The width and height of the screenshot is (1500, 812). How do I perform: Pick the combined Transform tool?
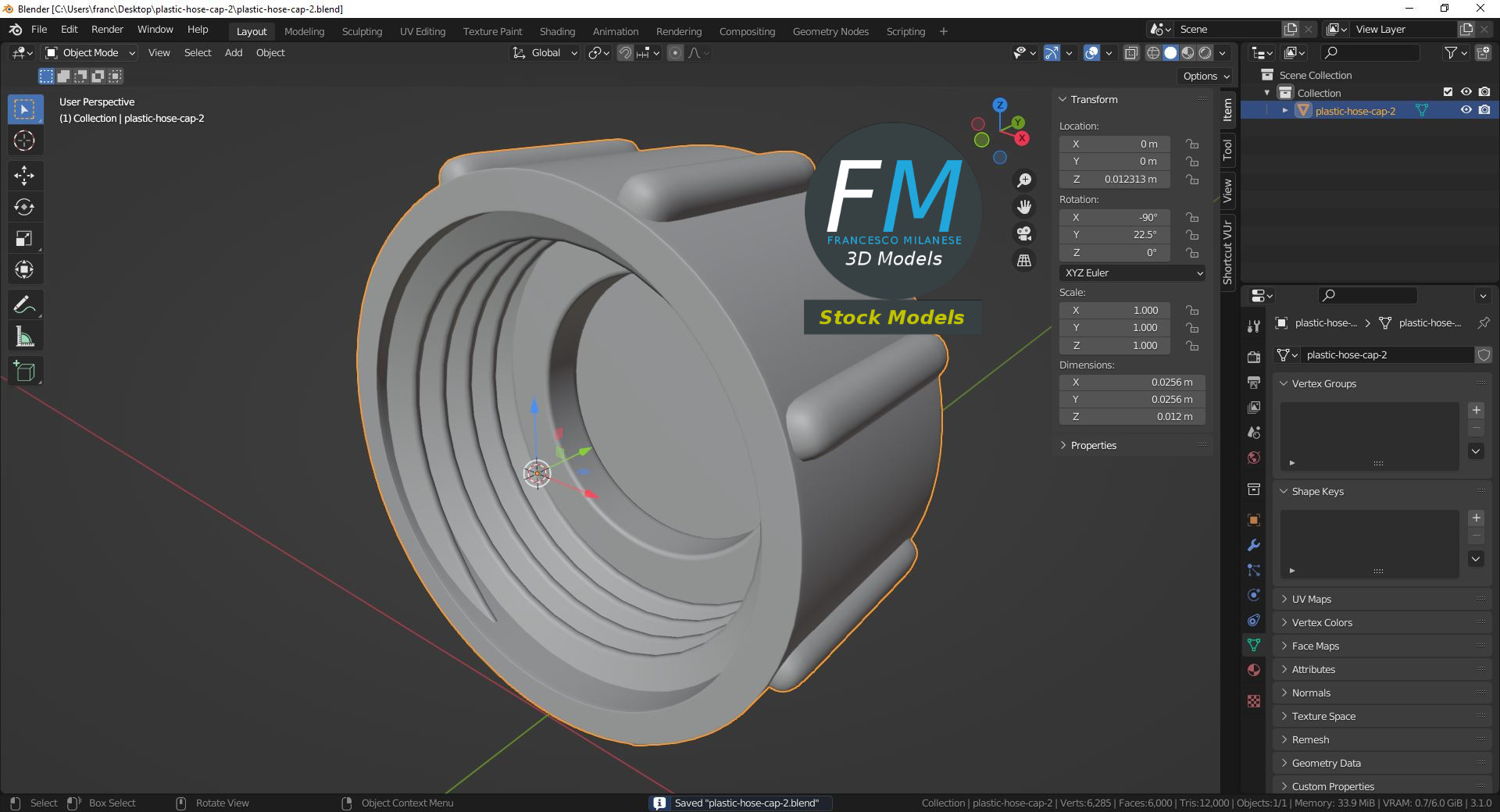24,270
